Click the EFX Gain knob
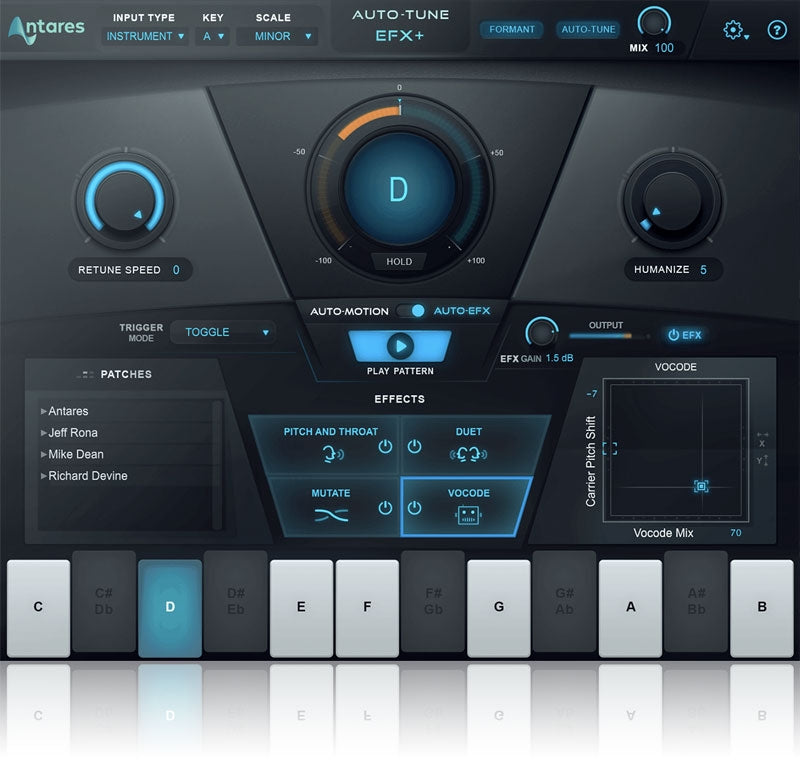 coord(541,333)
